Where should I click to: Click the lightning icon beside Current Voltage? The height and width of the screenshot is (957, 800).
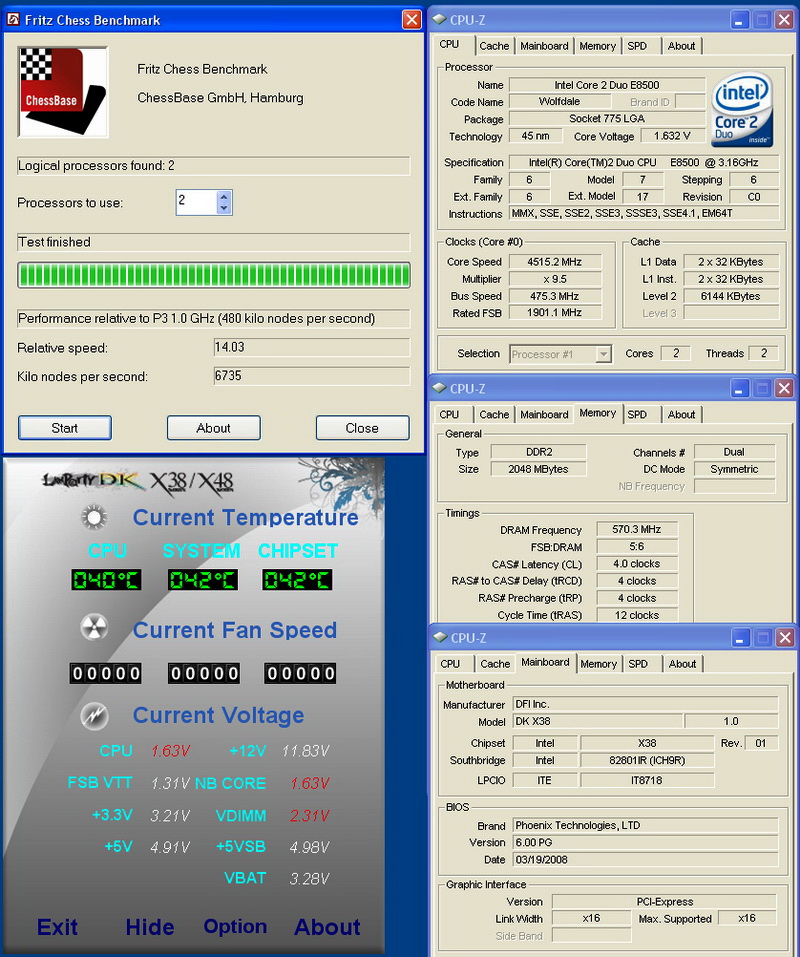click(x=94, y=715)
